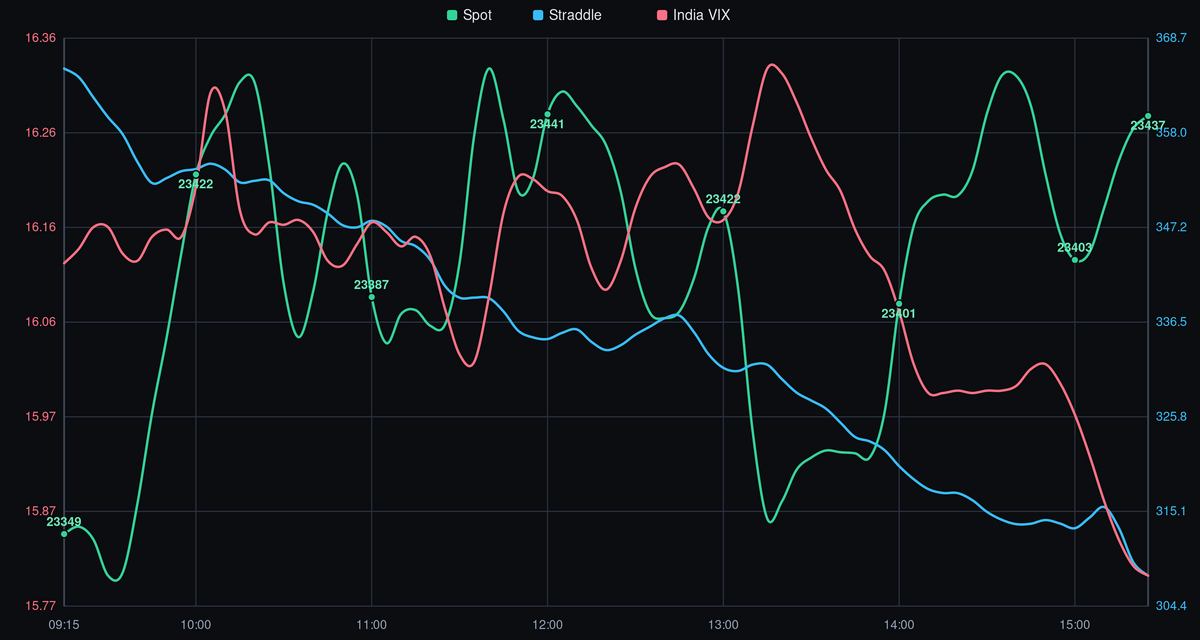Click the green Spot legend color box
Viewport: 1200px width, 640px height.
(x=451, y=15)
